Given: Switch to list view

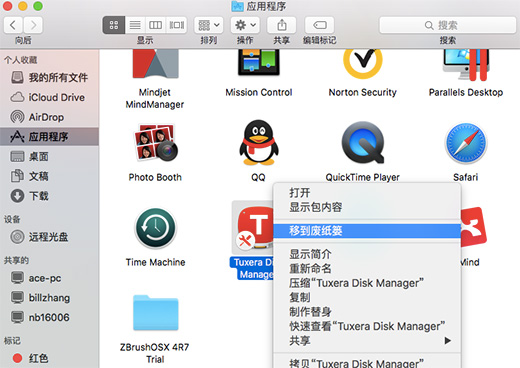Looking at the screenshot, I should tap(135, 25).
